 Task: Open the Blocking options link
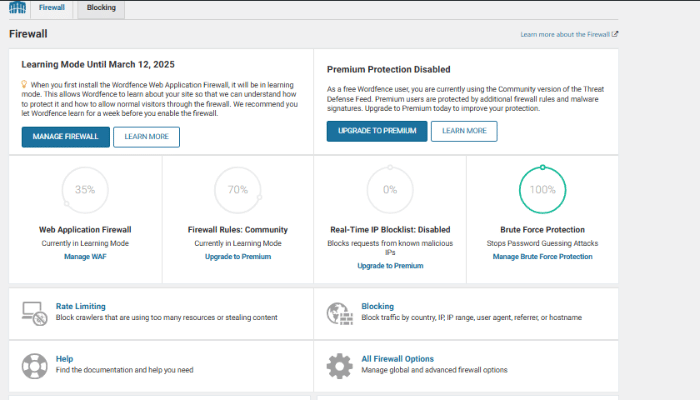pos(378,306)
